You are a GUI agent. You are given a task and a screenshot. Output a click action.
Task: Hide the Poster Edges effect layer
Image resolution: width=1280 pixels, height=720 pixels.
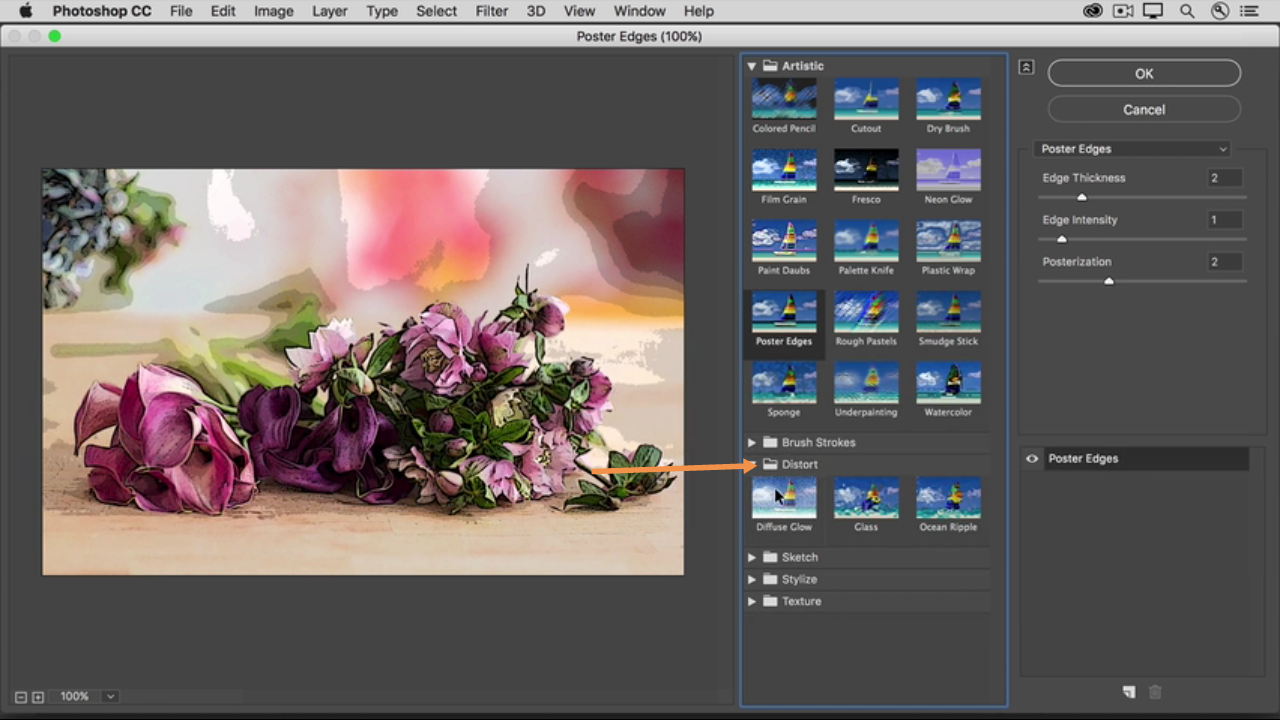[1032, 459]
